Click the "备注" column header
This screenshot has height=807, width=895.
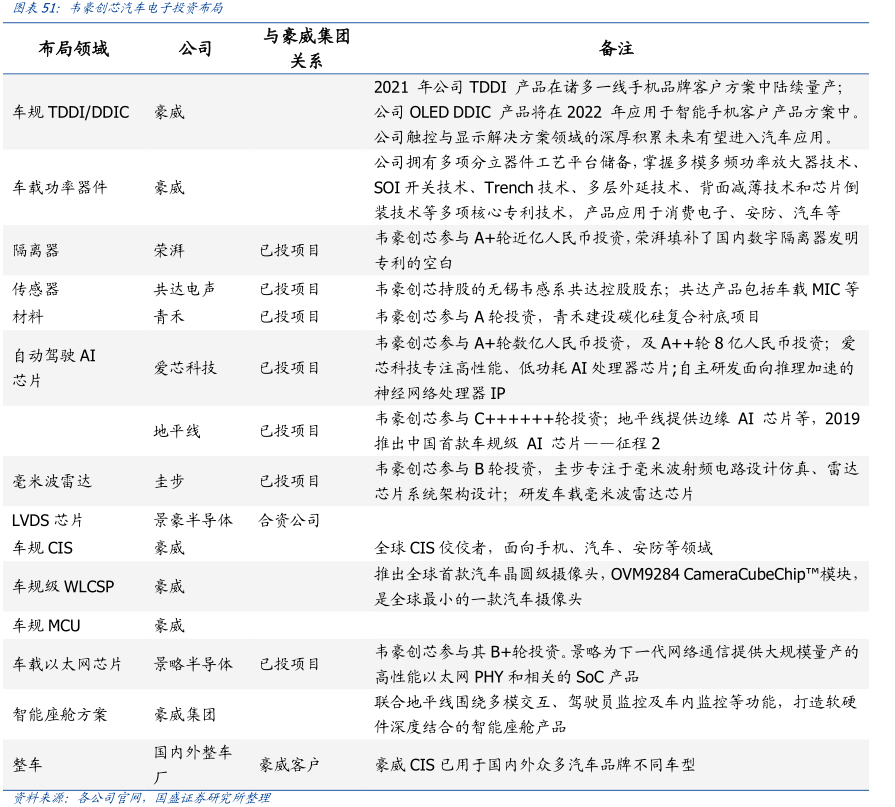(x=616, y=49)
